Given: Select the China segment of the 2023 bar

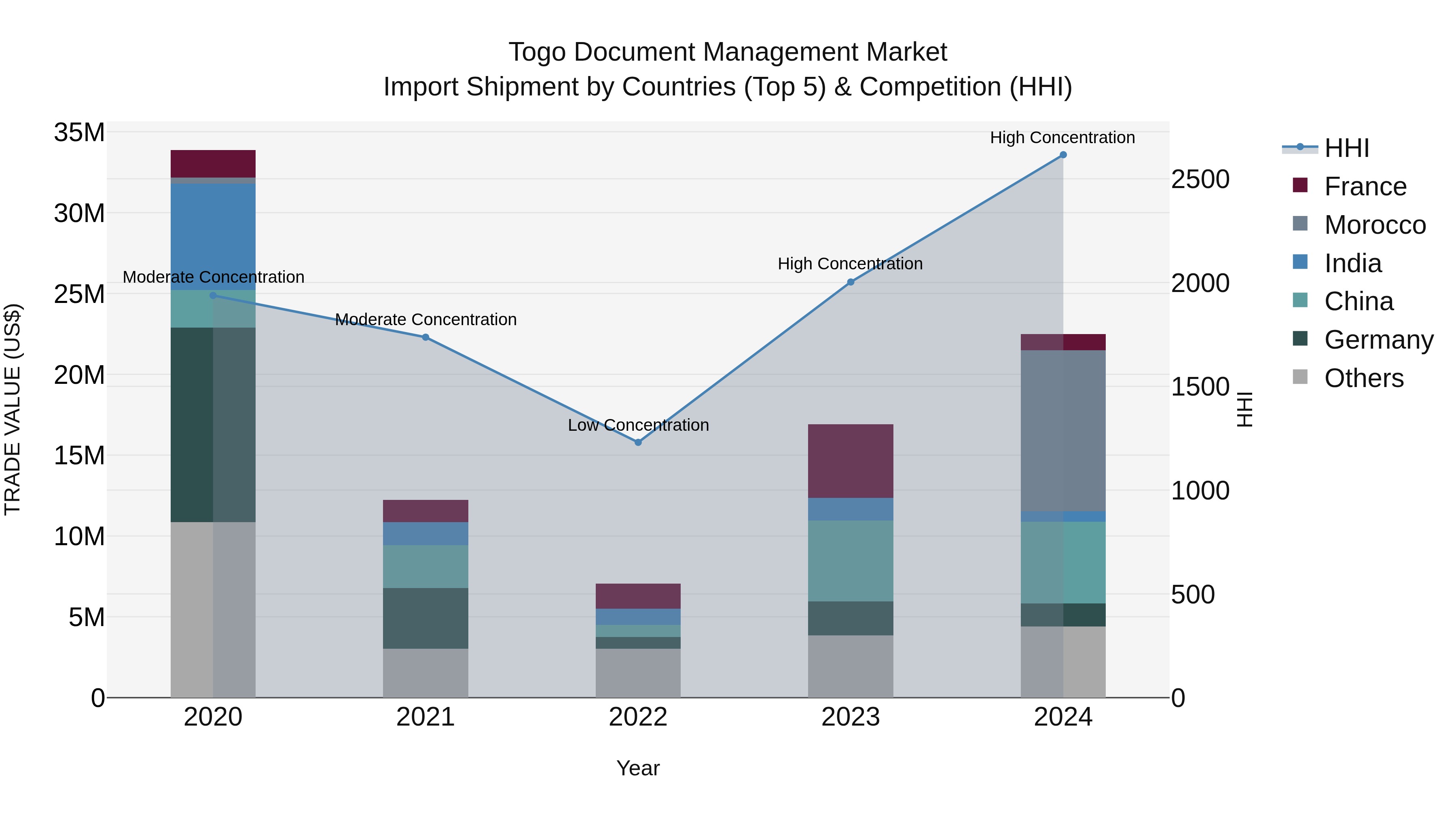Looking at the screenshot, I should pyautogui.click(x=851, y=561).
